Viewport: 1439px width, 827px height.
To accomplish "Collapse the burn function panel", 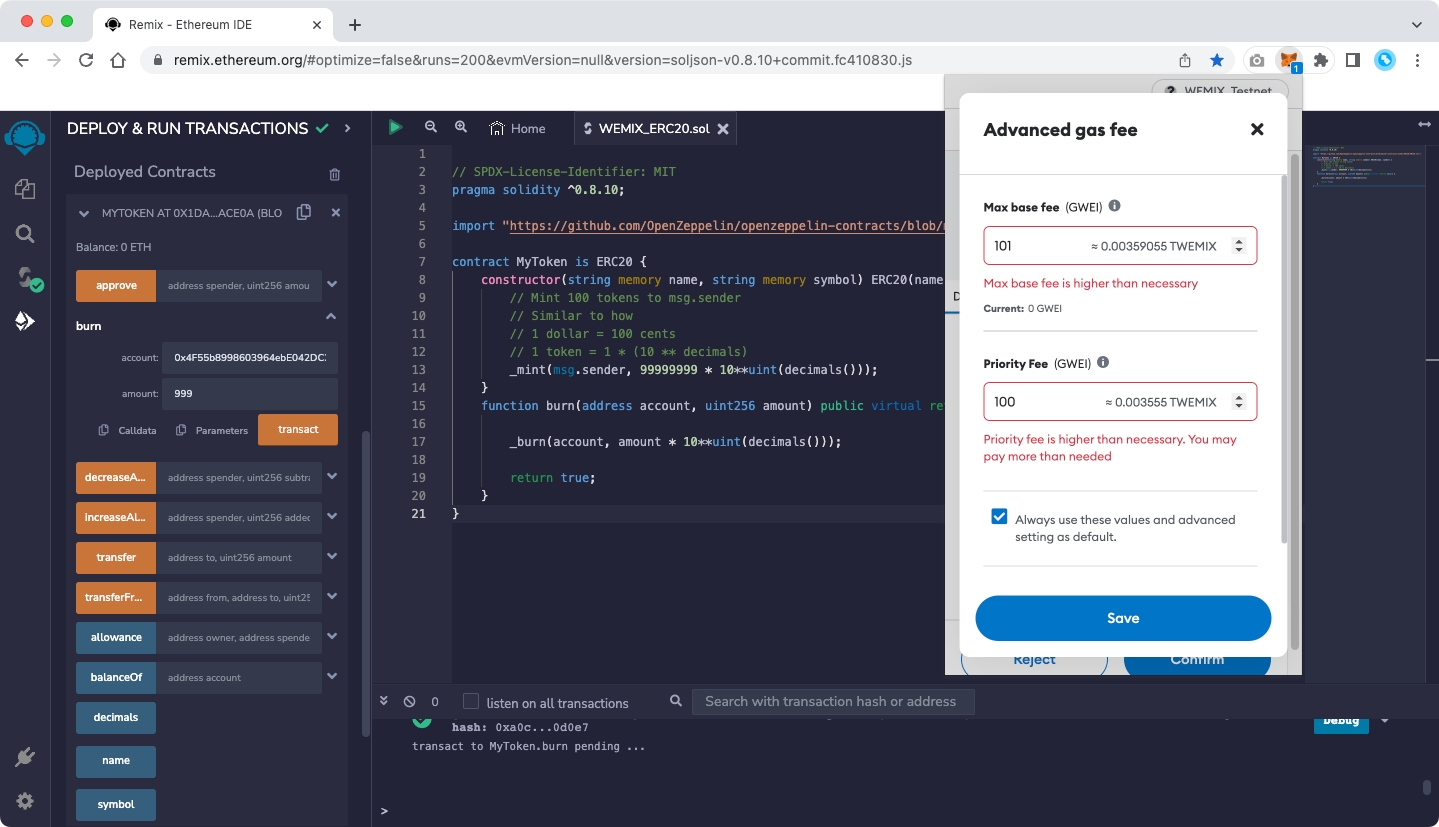I will tap(331, 317).
